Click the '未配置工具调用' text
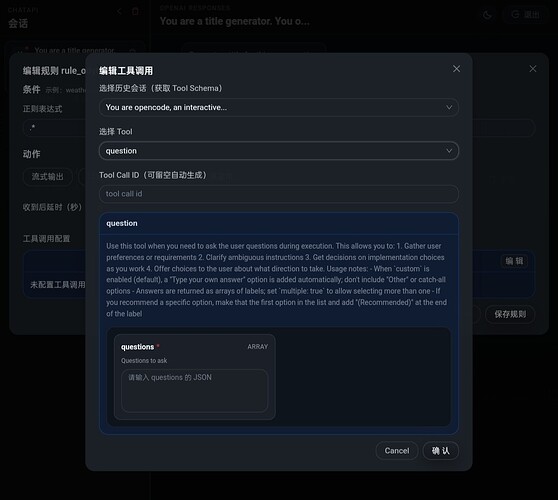The image size is (558, 500). (x=58, y=285)
